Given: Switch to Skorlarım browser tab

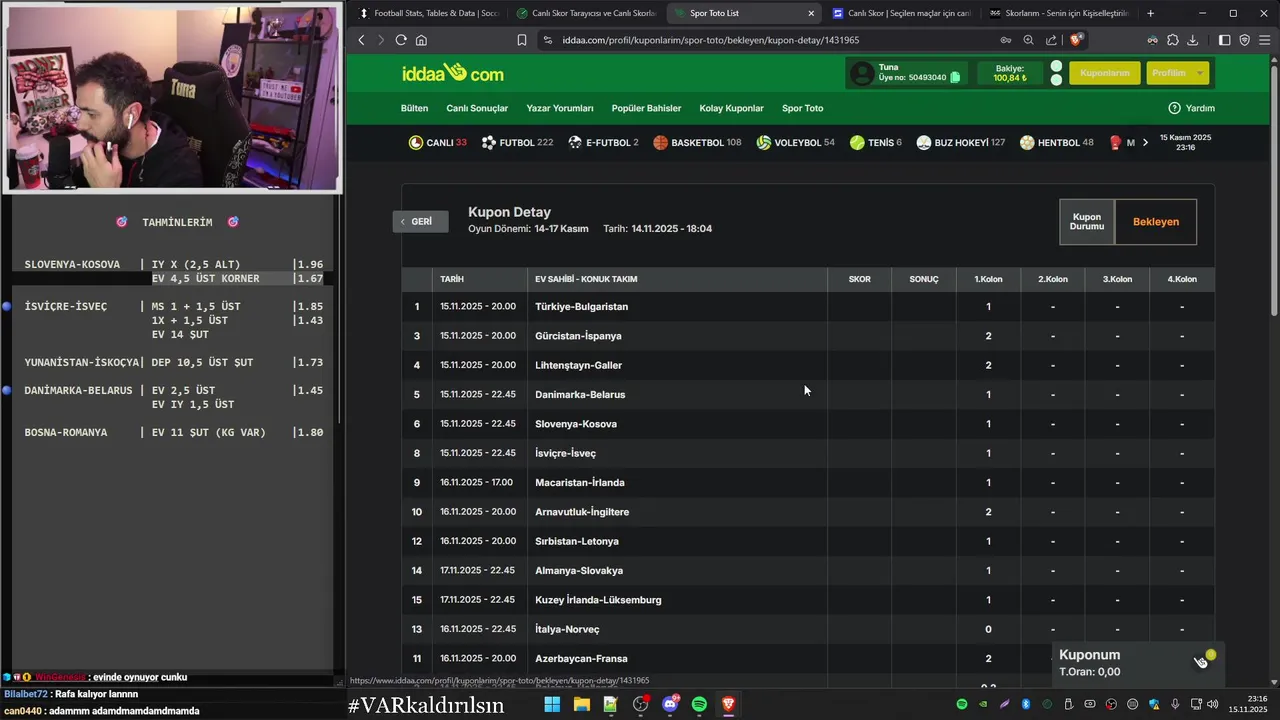Looking at the screenshot, I should coord(1058,13).
